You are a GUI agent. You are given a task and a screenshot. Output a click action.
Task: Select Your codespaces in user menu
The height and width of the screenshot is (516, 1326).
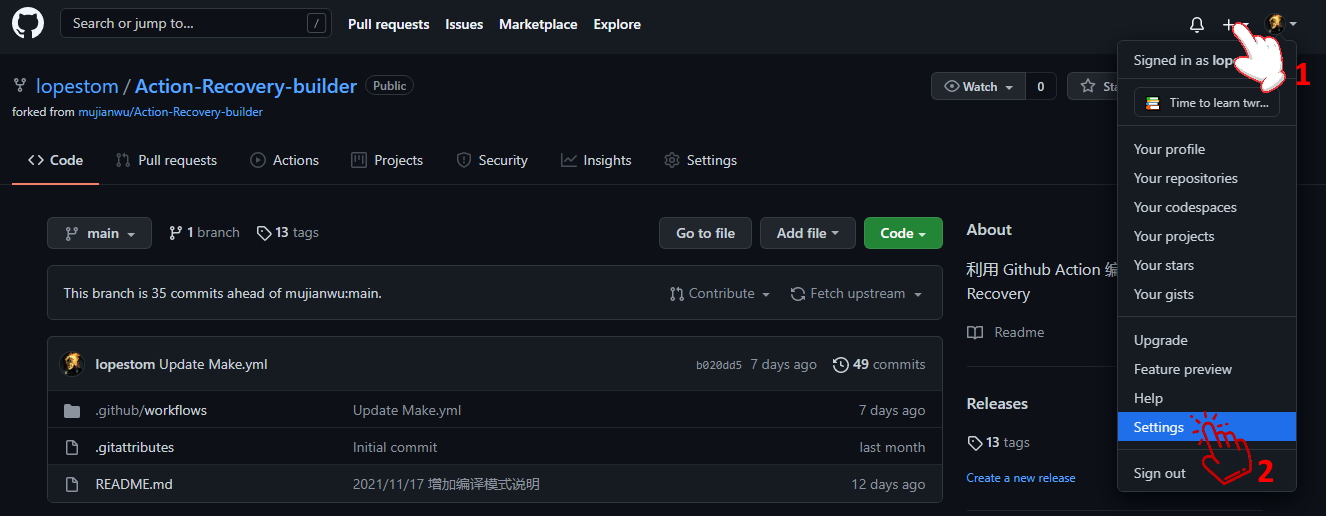(x=1207, y=207)
